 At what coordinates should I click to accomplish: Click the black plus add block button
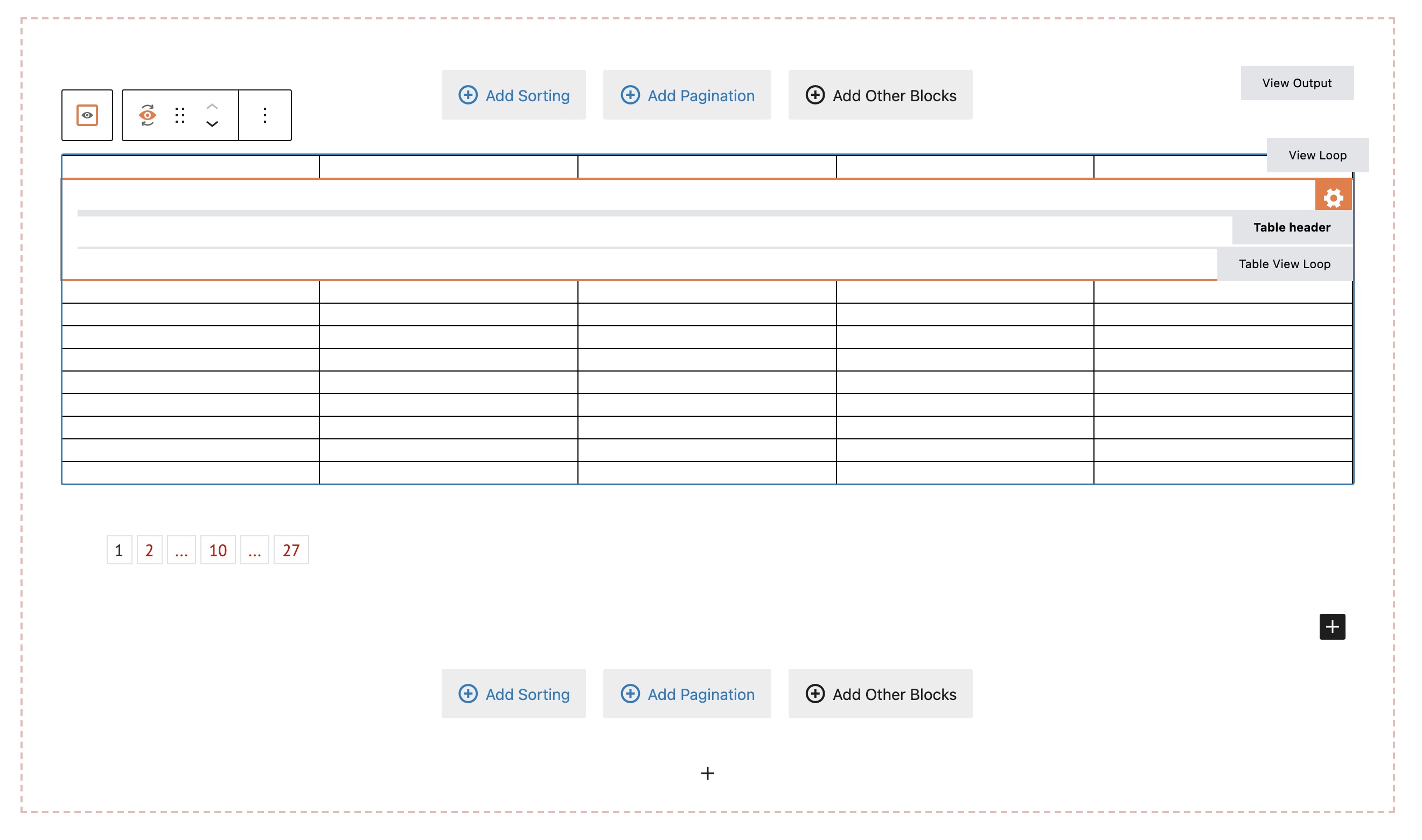click(1333, 627)
